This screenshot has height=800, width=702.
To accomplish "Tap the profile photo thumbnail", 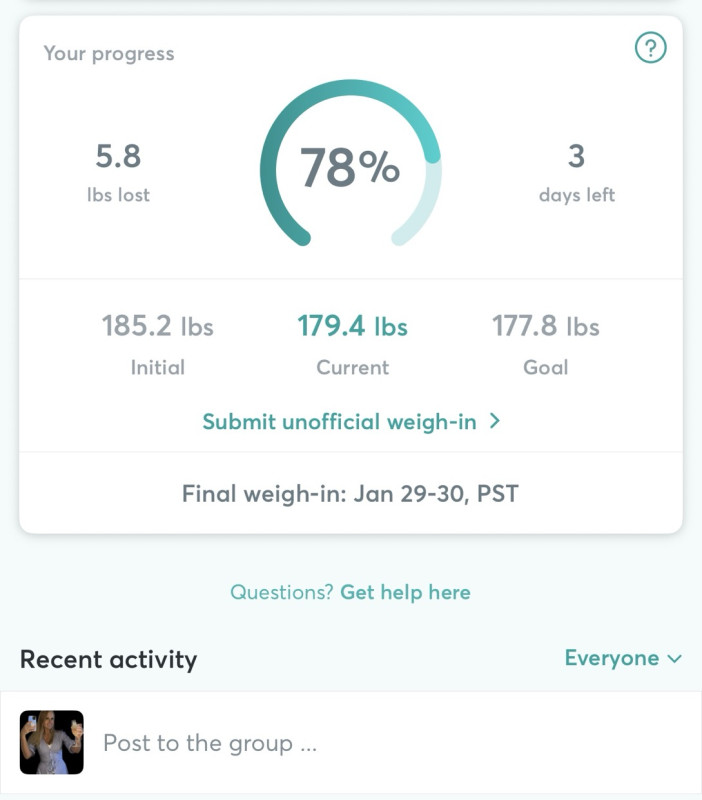I will tap(52, 742).
